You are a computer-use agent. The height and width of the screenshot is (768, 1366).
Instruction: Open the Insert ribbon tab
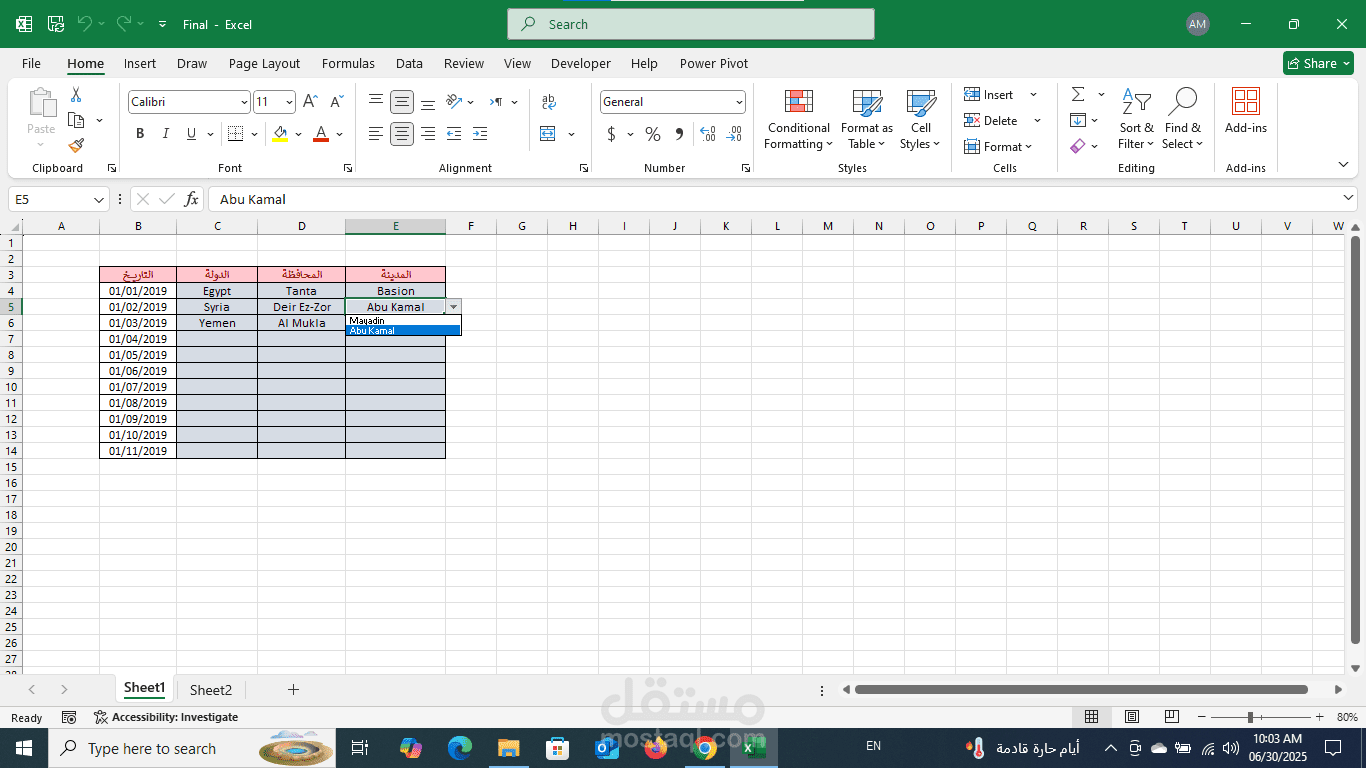tap(140, 63)
